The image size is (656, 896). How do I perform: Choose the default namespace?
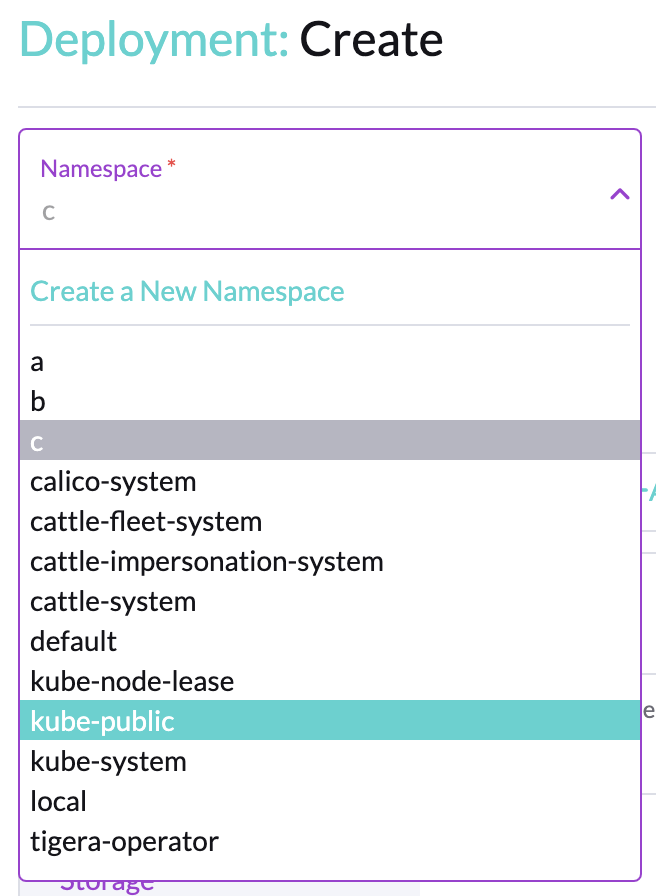pos(73,641)
